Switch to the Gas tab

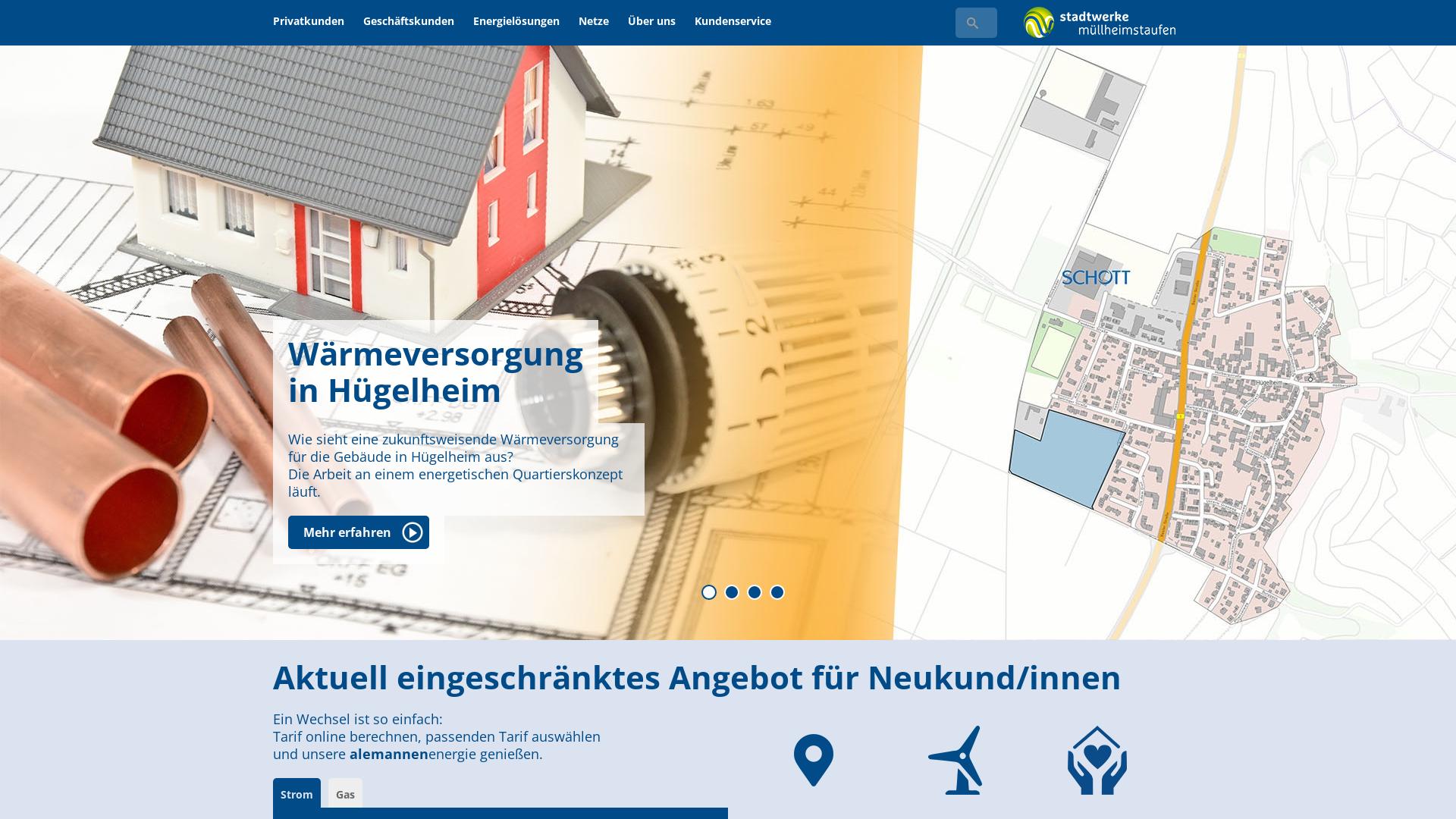pos(345,794)
